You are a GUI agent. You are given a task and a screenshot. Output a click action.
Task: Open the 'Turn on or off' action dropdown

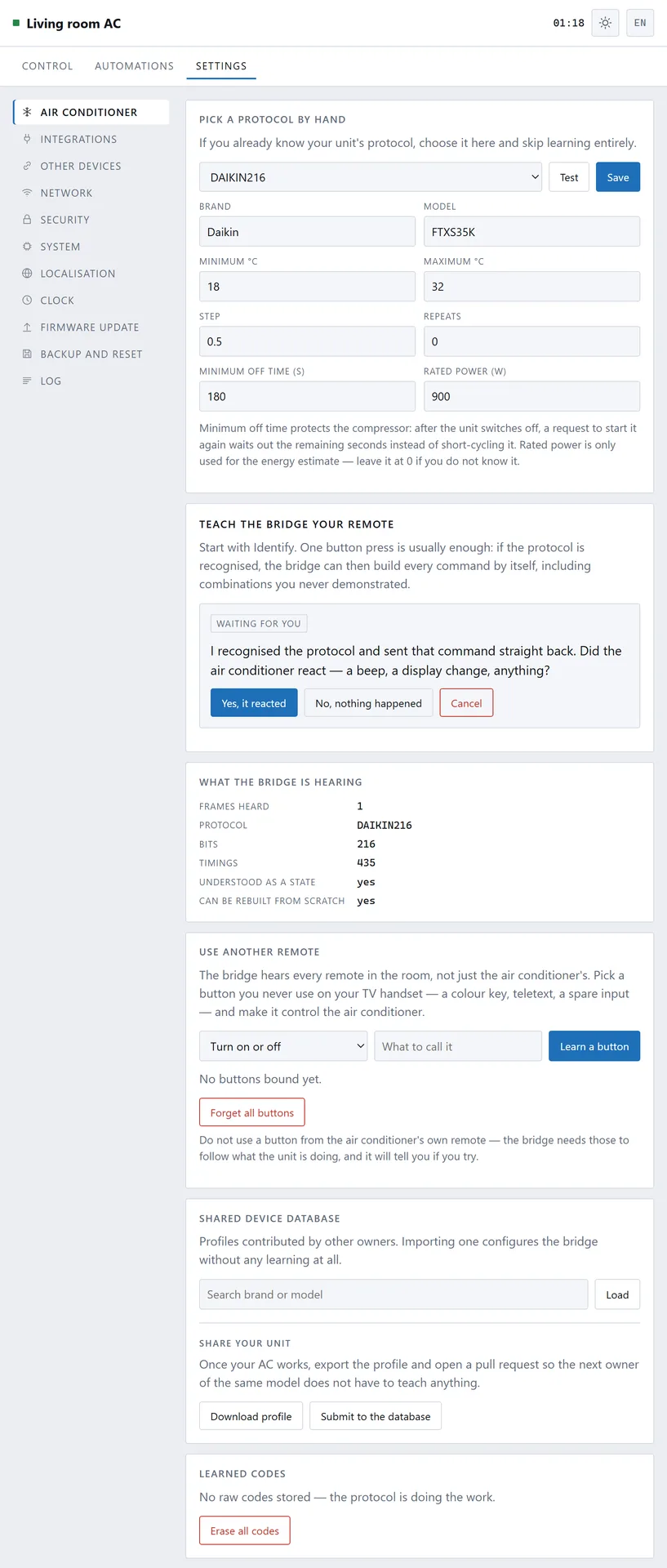(283, 1046)
